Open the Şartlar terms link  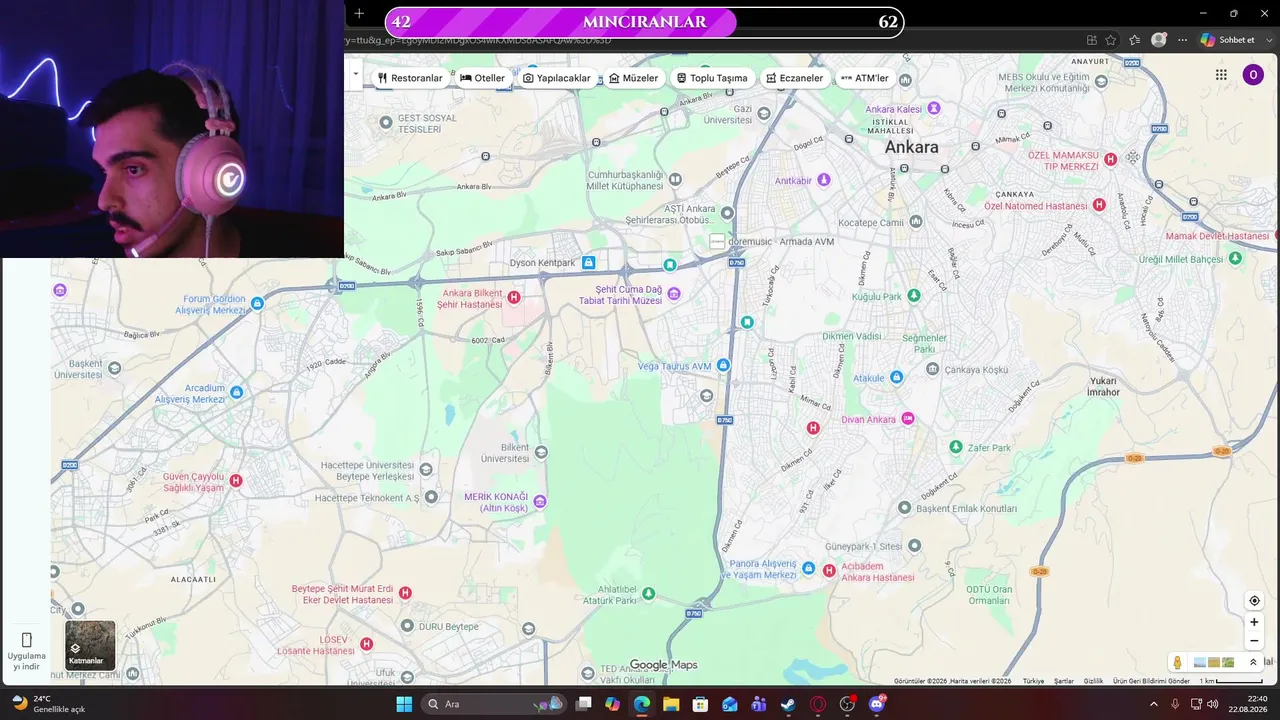[x=1064, y=681]
